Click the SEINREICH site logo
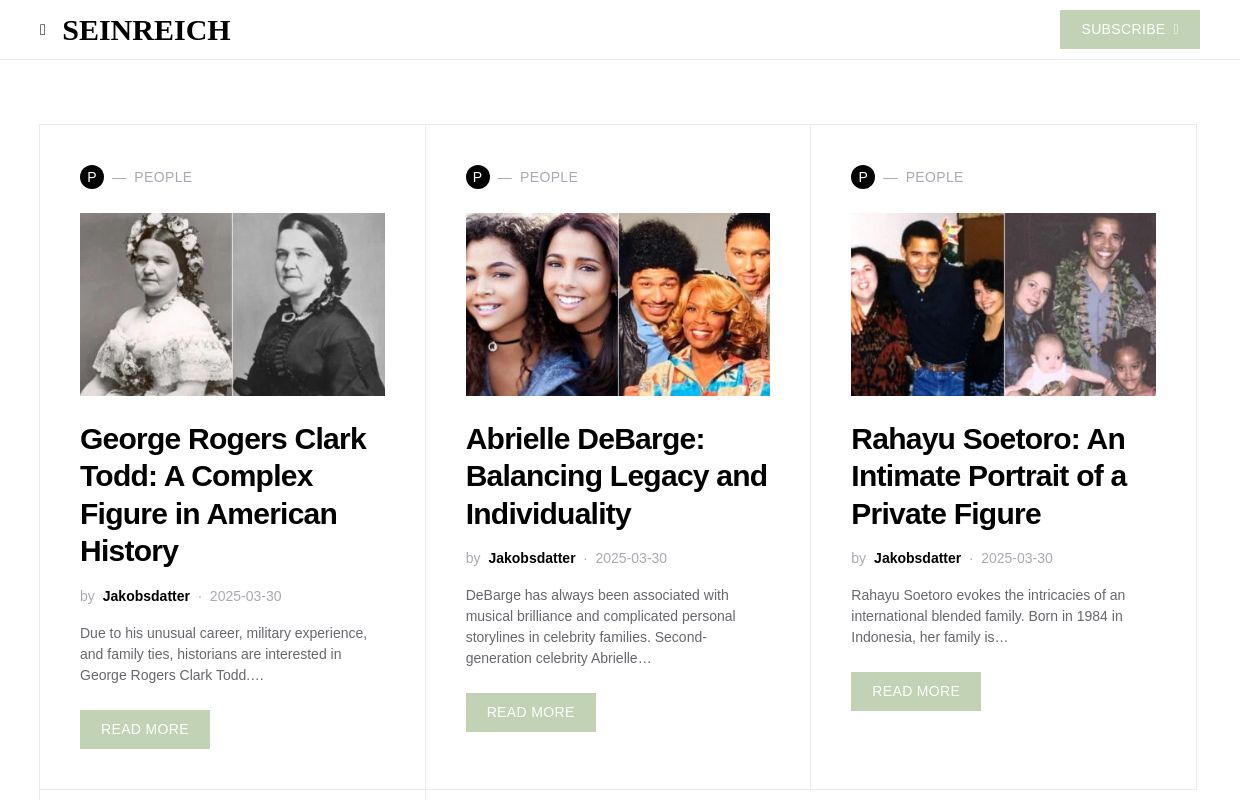 coord(146,31)
